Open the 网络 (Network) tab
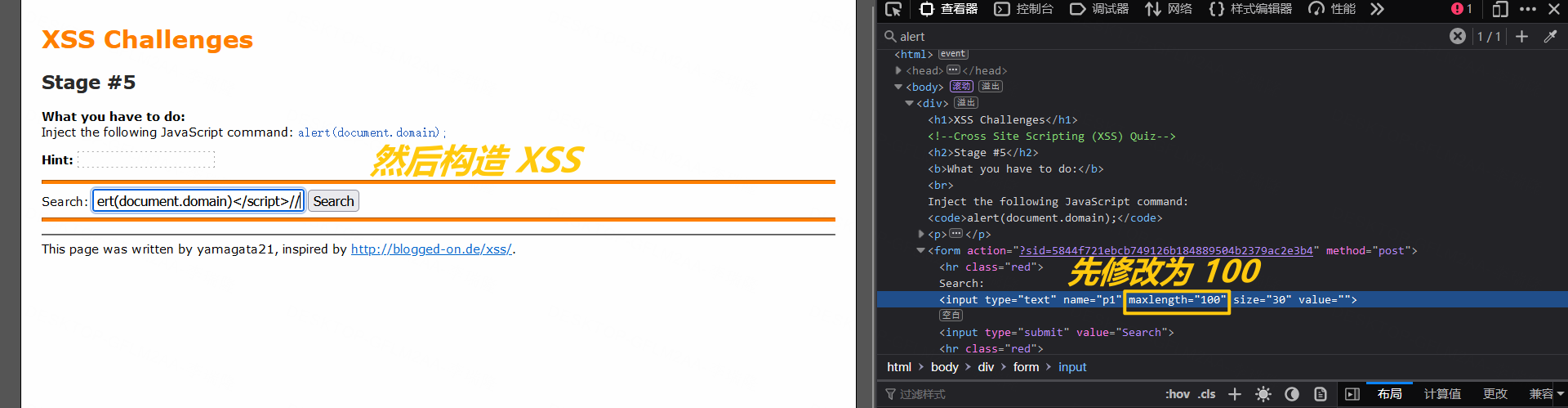This screenshot has width=1568, height=408. 1169,9
